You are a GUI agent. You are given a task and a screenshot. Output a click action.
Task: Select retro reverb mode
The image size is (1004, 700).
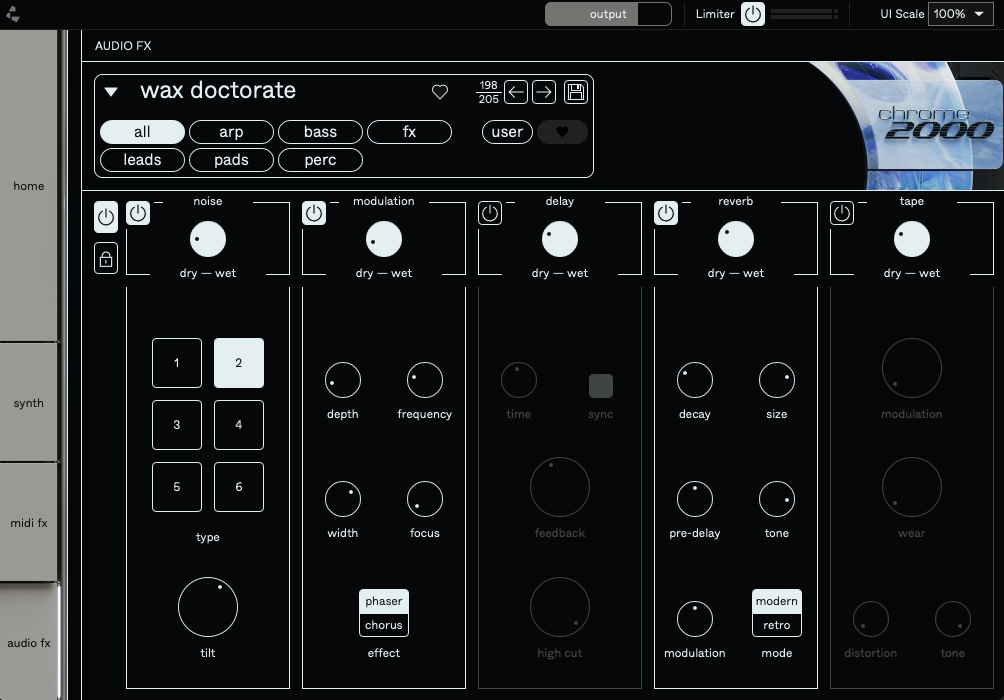click(x=777, y=625)
